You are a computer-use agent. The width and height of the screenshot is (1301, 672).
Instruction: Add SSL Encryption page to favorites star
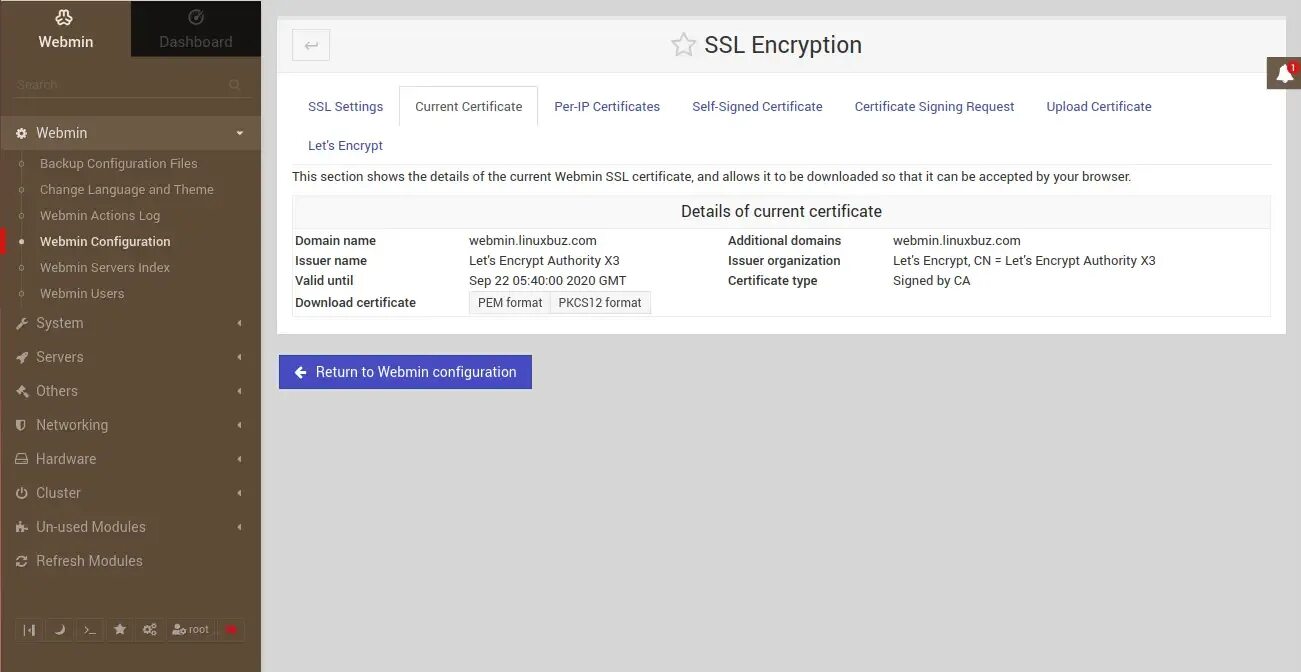click(x=683, y=45)
